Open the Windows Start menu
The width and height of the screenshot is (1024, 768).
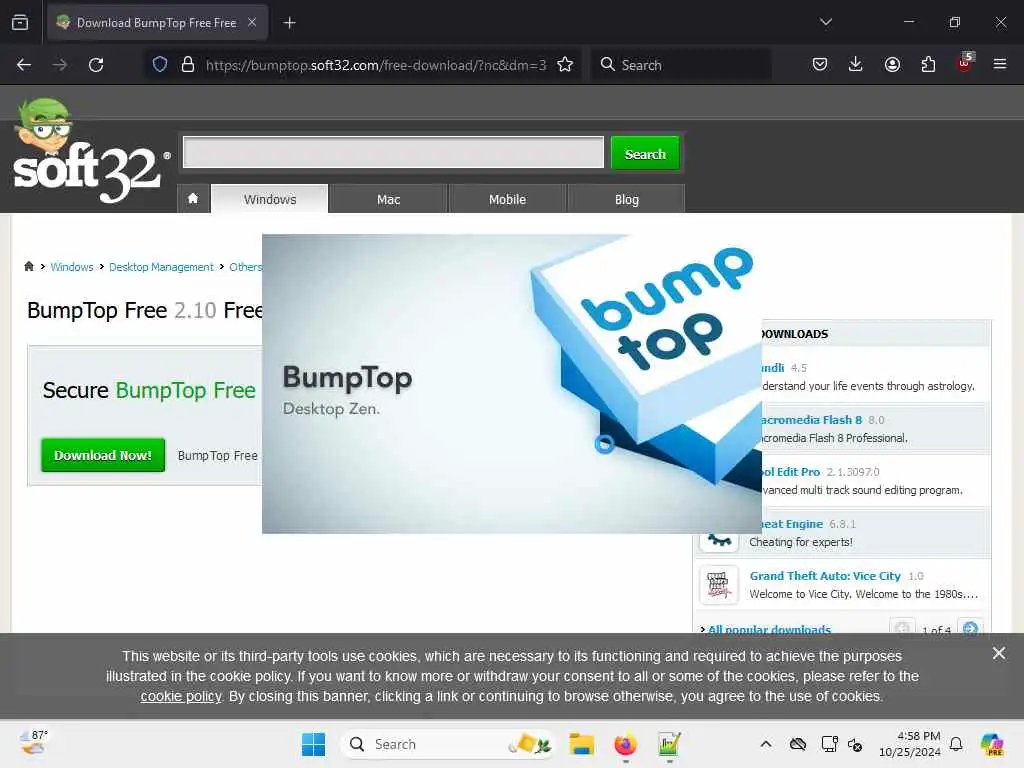[x=313, y=744]
